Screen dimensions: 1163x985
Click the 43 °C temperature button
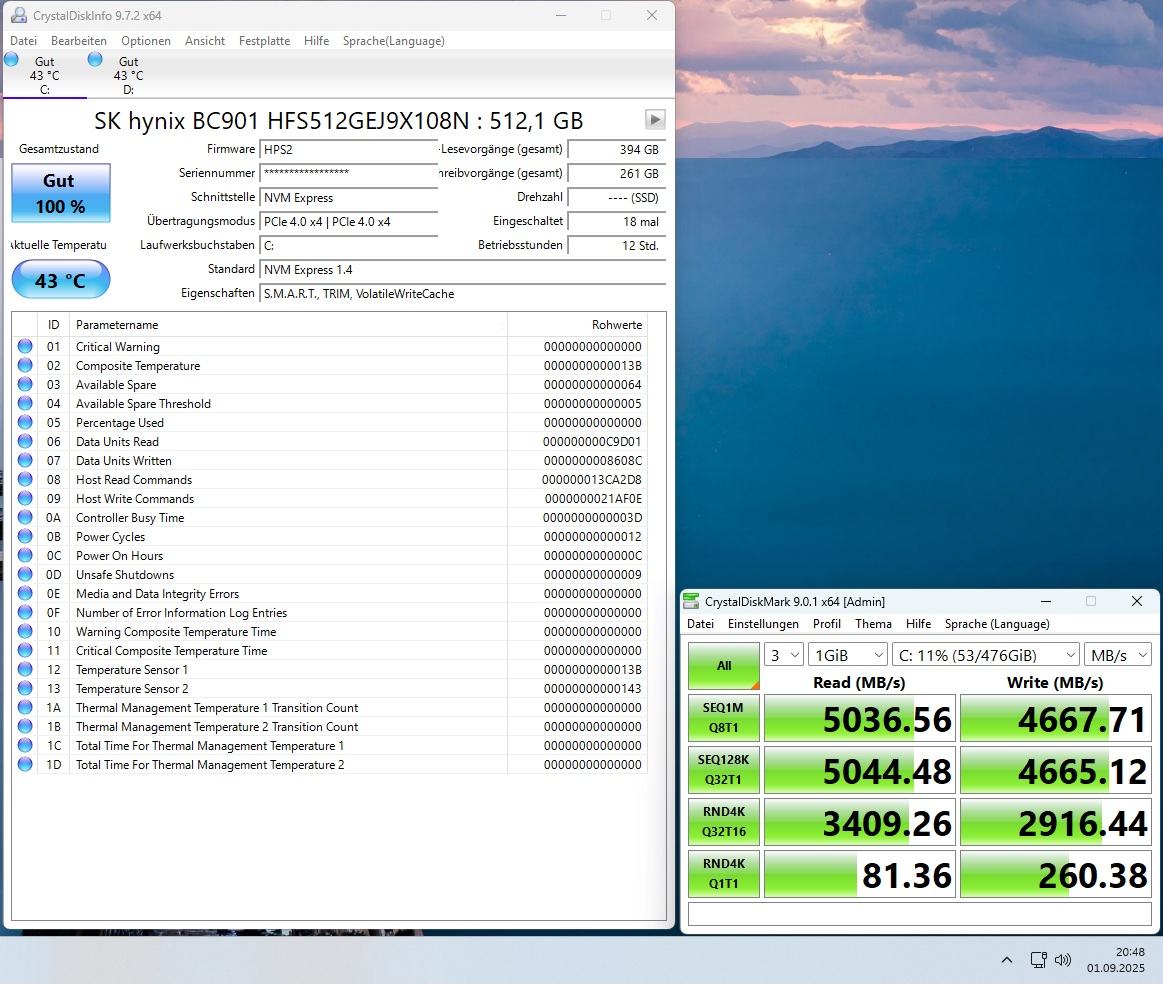(61, 280)
